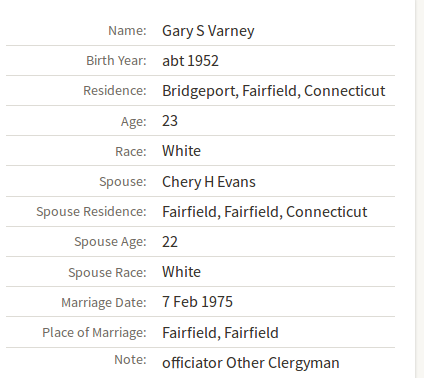Click the Name field label
Screen dimensions: 424x378
pos(127,31)
